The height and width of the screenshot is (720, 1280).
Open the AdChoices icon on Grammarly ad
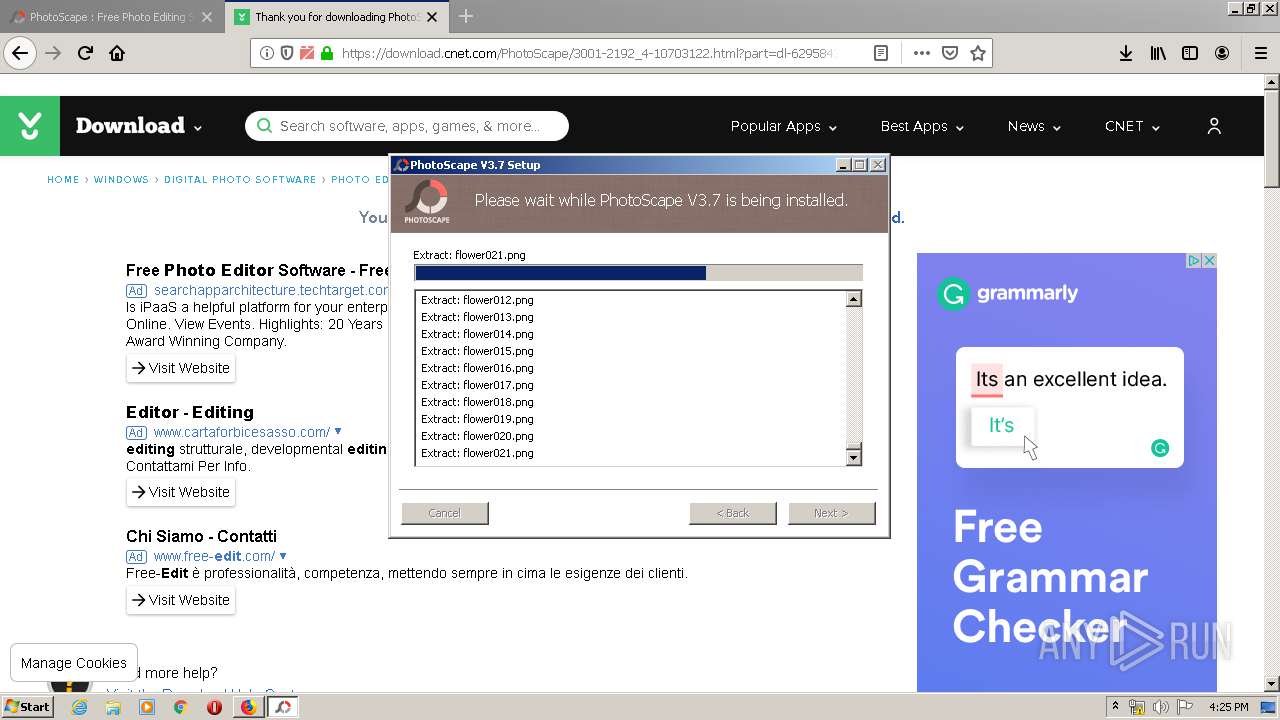[1194, 260]
